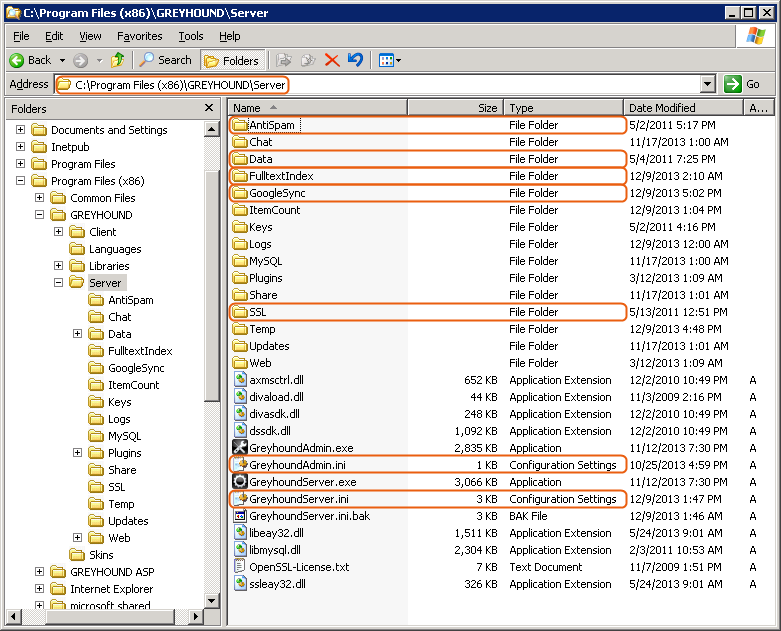Sort by Date Modified column header
The width and height of the screenshot is (781, 631).
point(683,108)
